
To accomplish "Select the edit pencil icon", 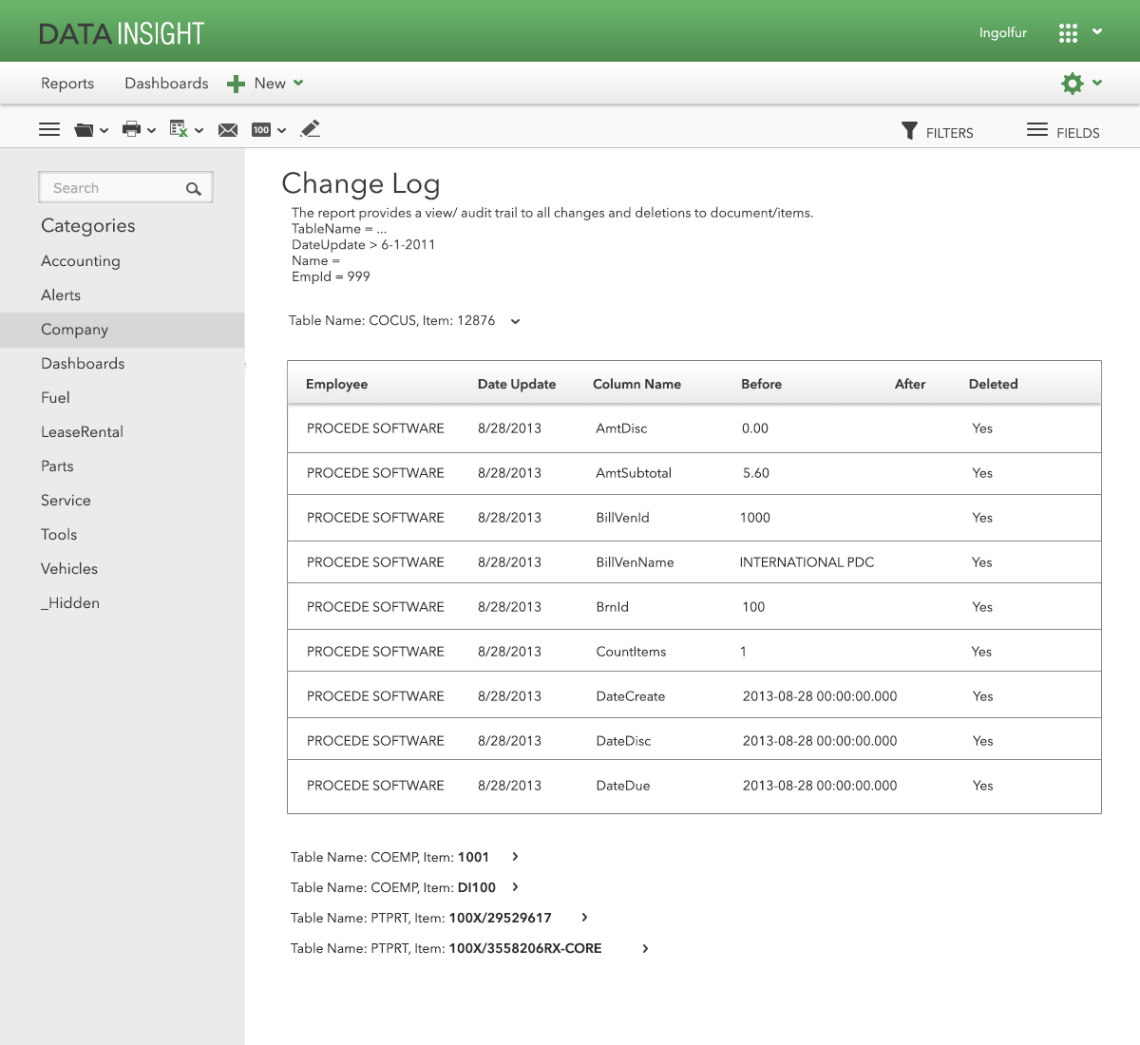I will (x=310, y=129).
